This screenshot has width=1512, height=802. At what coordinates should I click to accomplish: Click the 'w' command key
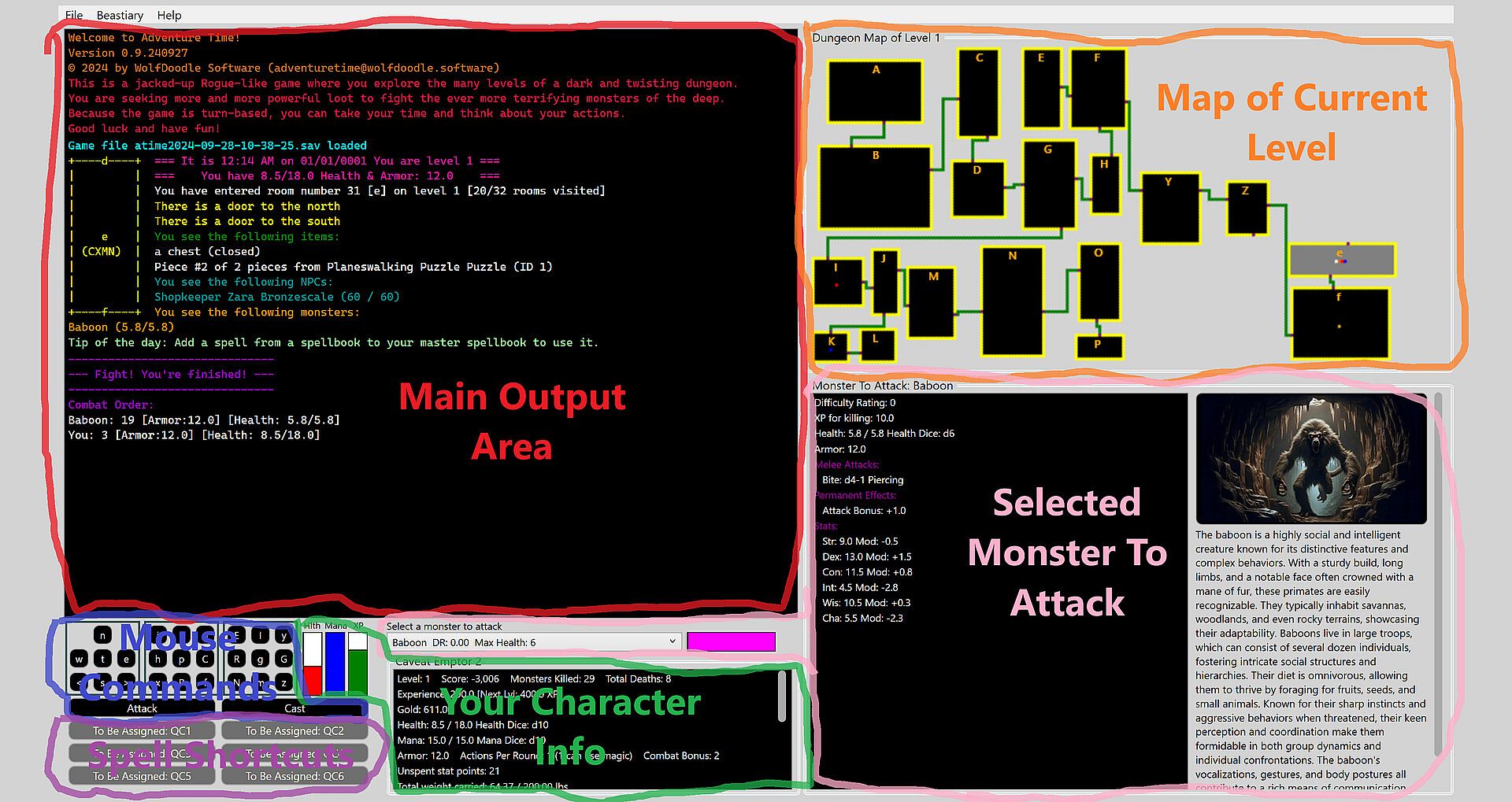tap(79, 659)
